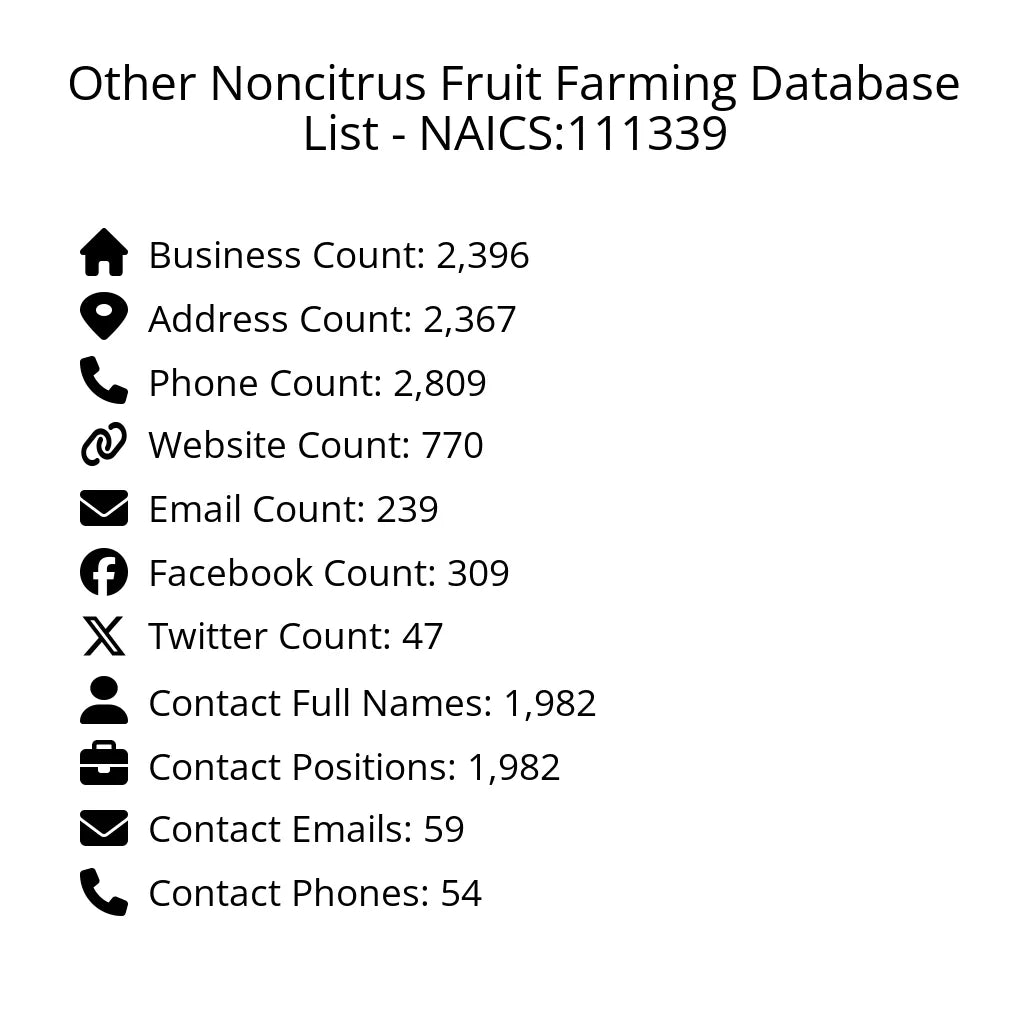The height and width of the screenshot is (1024, 1024).
Task: Click the envelope icon beside Contact Emails
Action: 104,829
